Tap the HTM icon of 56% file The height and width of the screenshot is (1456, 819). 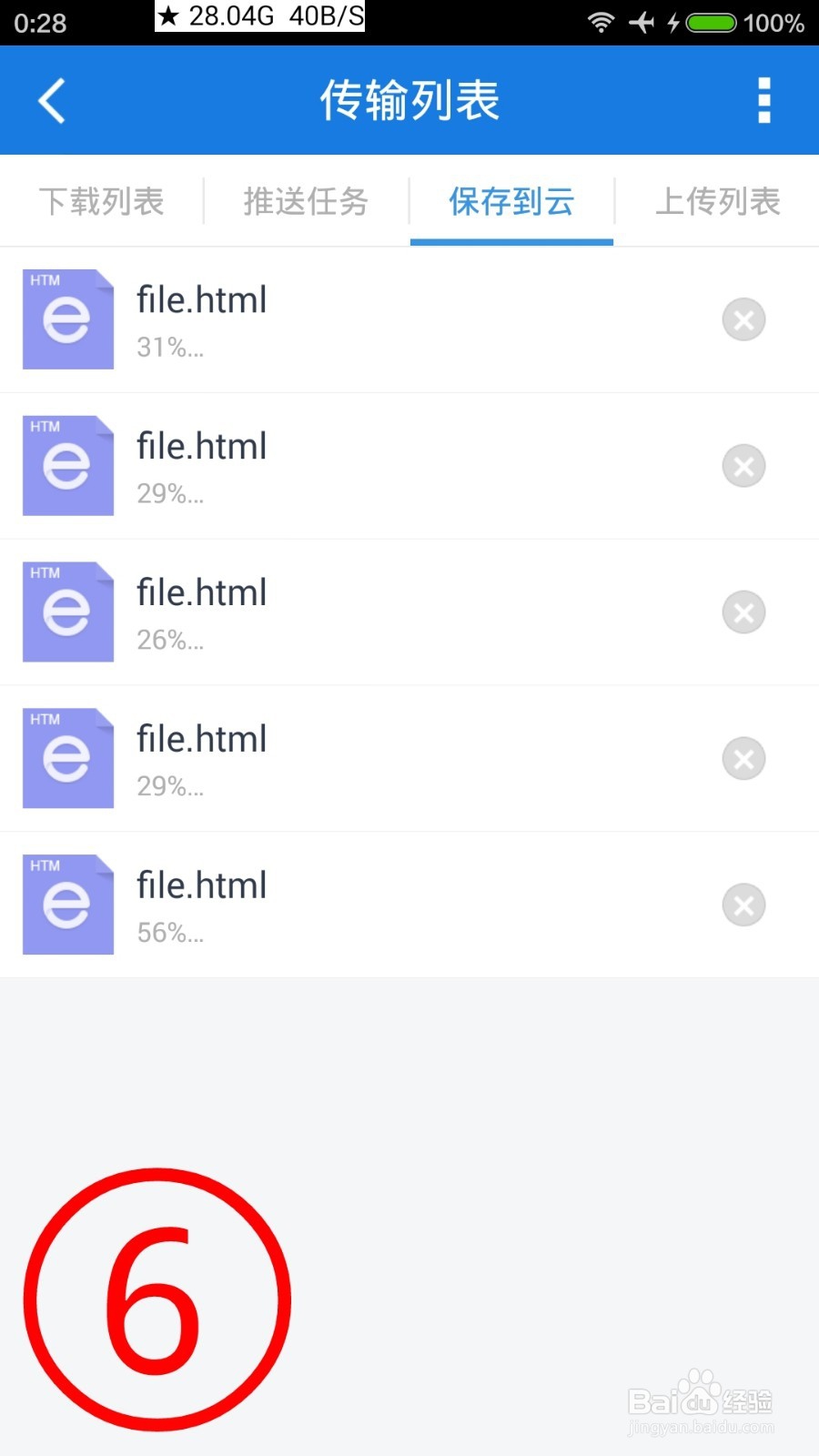(x=68, y=905)
